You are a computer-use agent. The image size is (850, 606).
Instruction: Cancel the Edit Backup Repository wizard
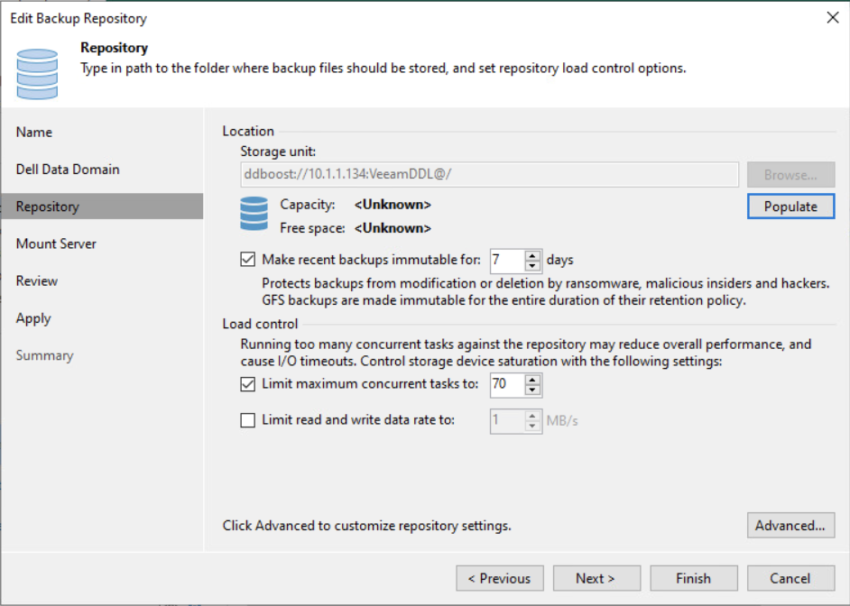pyautogui.click(x=790, y=578)
